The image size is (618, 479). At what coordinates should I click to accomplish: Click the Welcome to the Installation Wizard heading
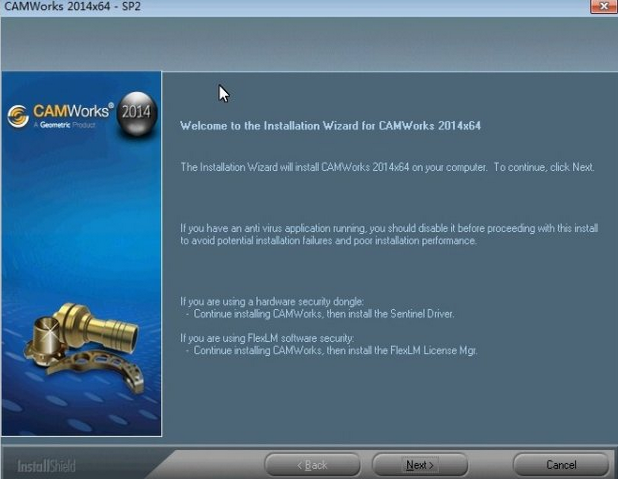[x=330, y=126]
